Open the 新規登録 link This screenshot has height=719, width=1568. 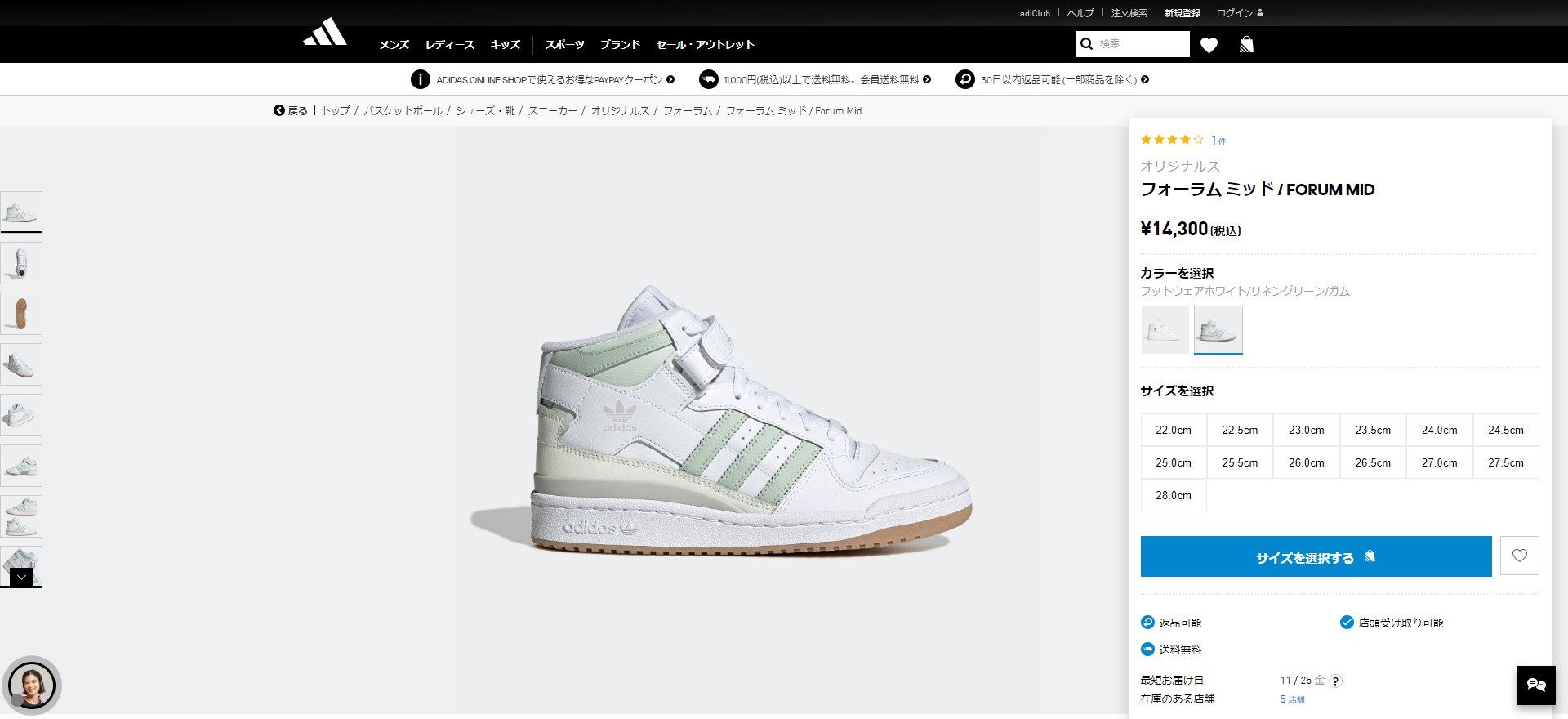(x=1183, y=13)
